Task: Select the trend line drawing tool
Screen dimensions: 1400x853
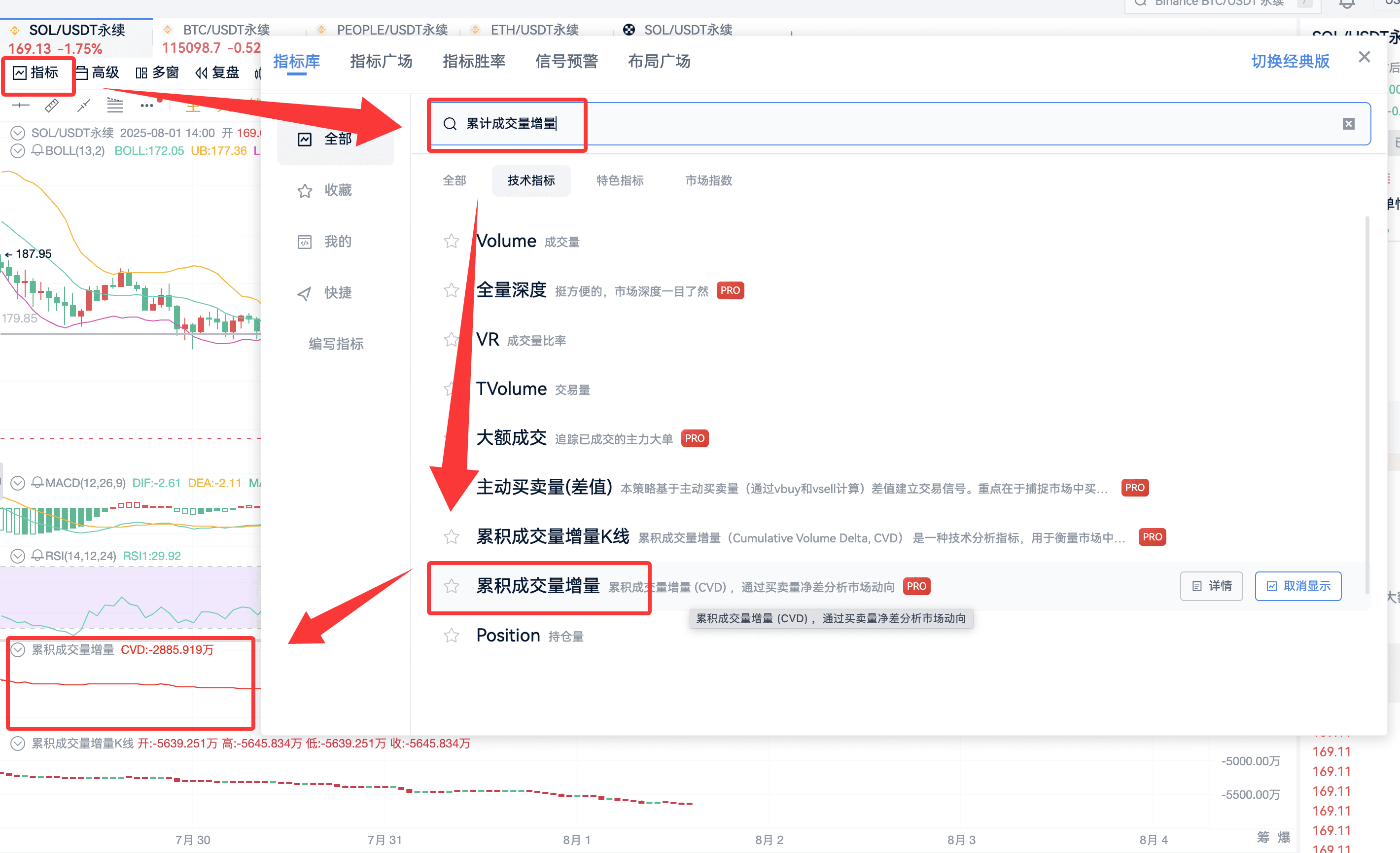Action: (x=83, y=106)
